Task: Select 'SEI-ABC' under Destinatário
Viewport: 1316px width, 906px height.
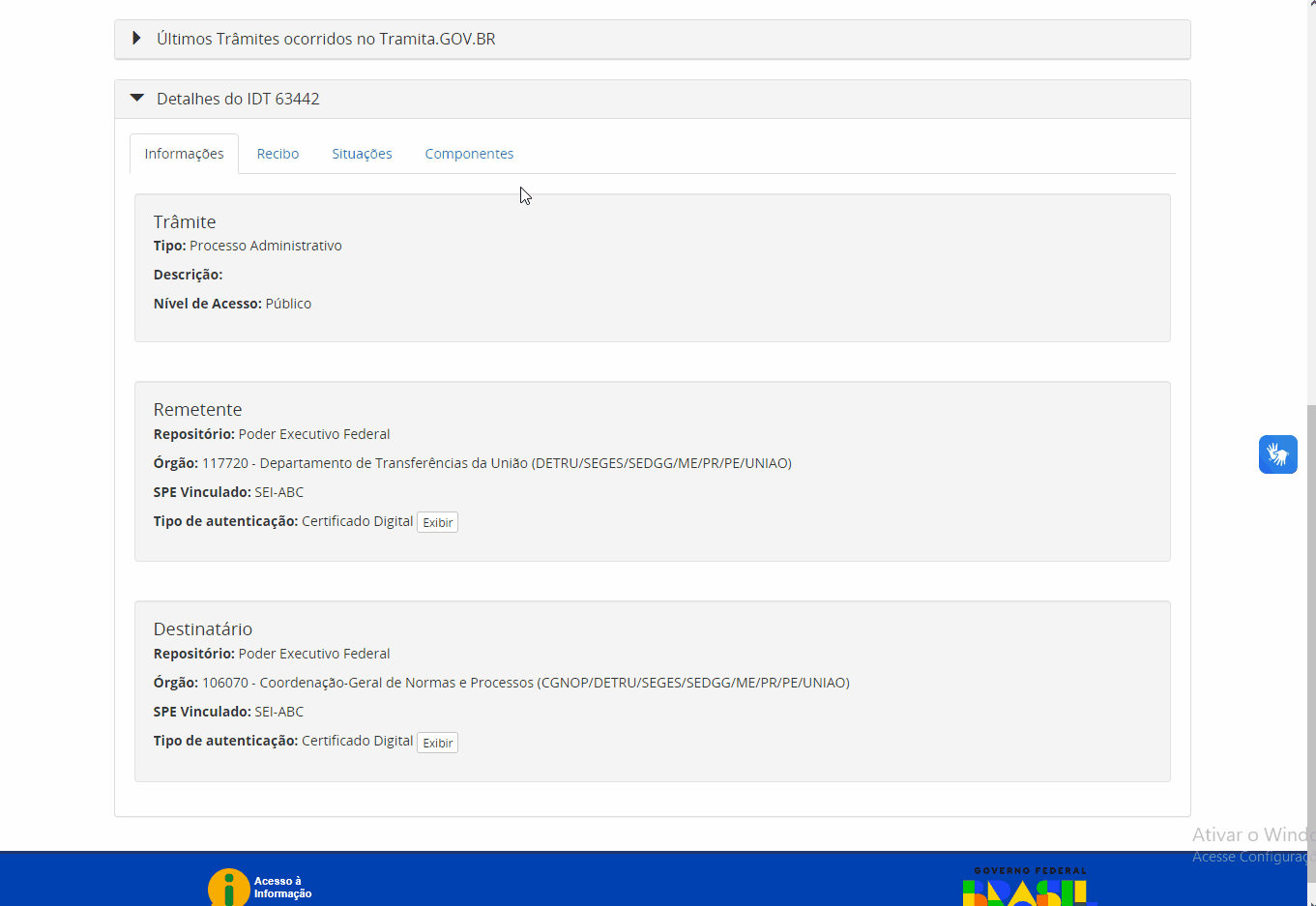Action: [x=279, y=712]
